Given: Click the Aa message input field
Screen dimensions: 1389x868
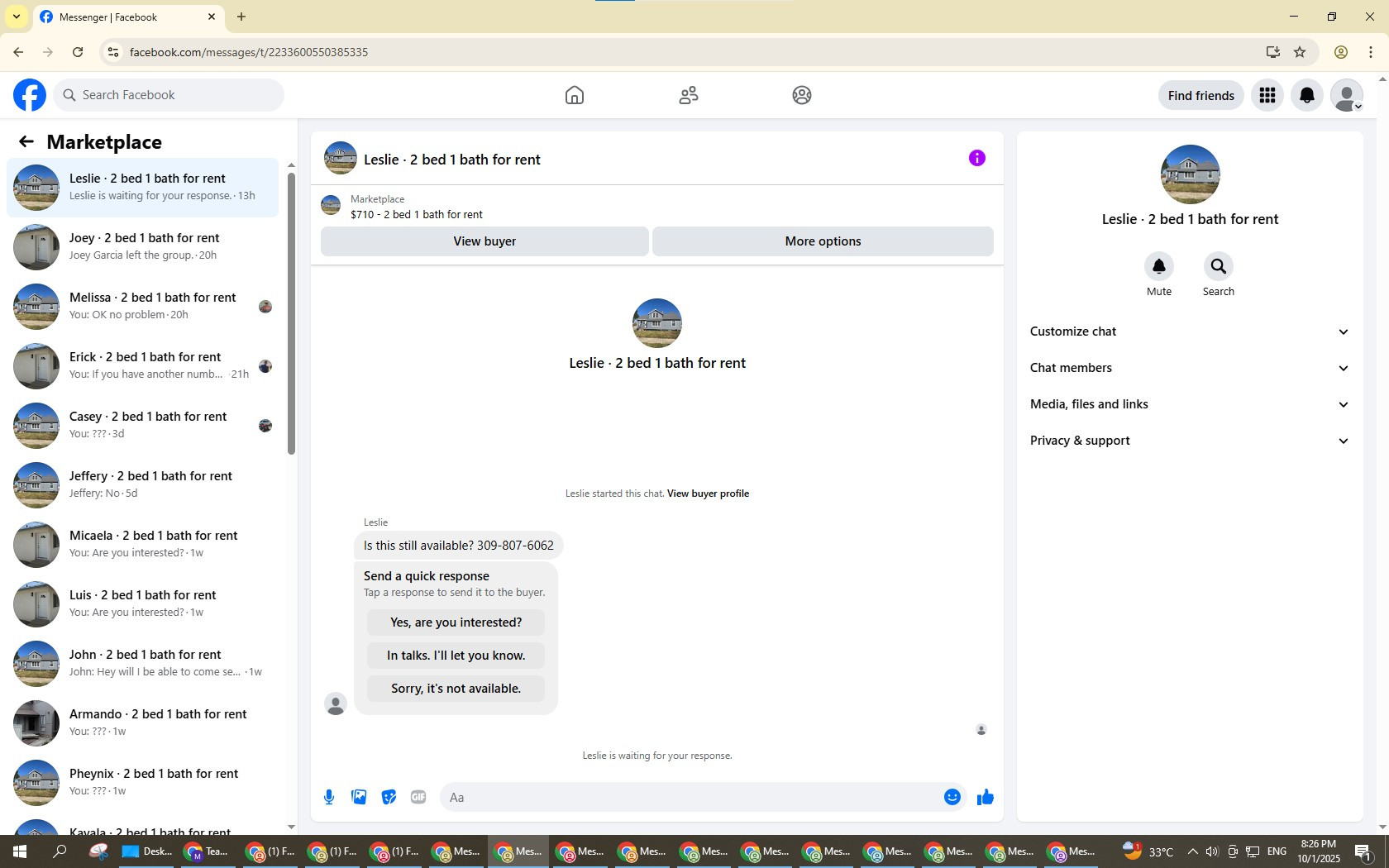Looking at the screenshot, I should (x=691, y=797).
